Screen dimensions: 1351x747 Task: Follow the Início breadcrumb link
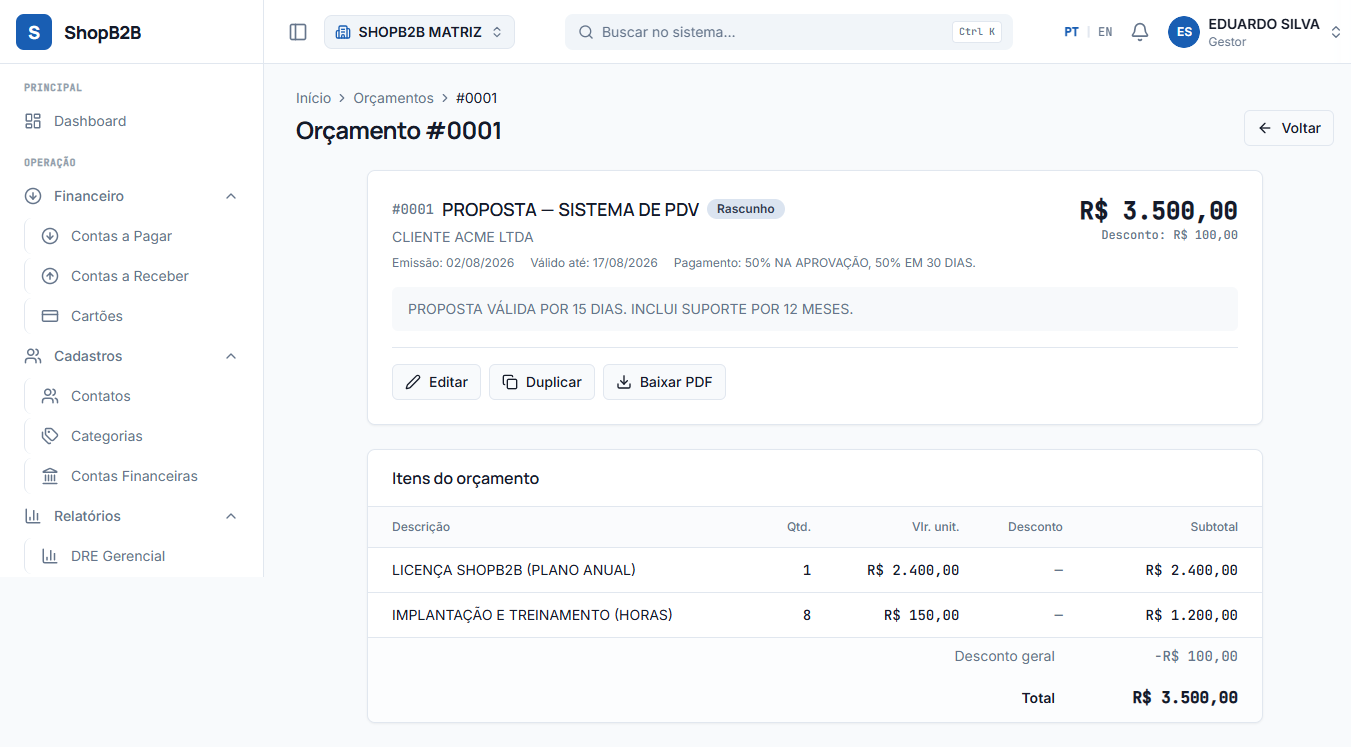click(313, 98)
